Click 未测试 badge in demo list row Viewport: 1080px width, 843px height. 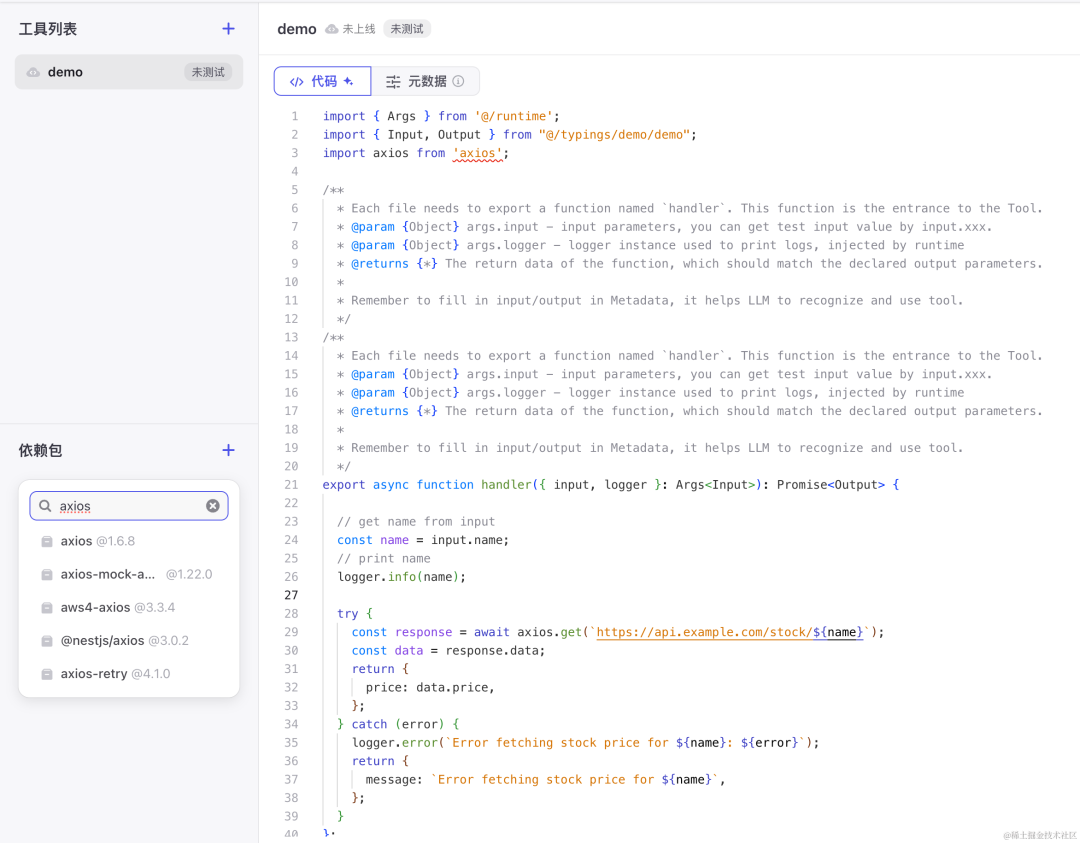tap(208, 72)
